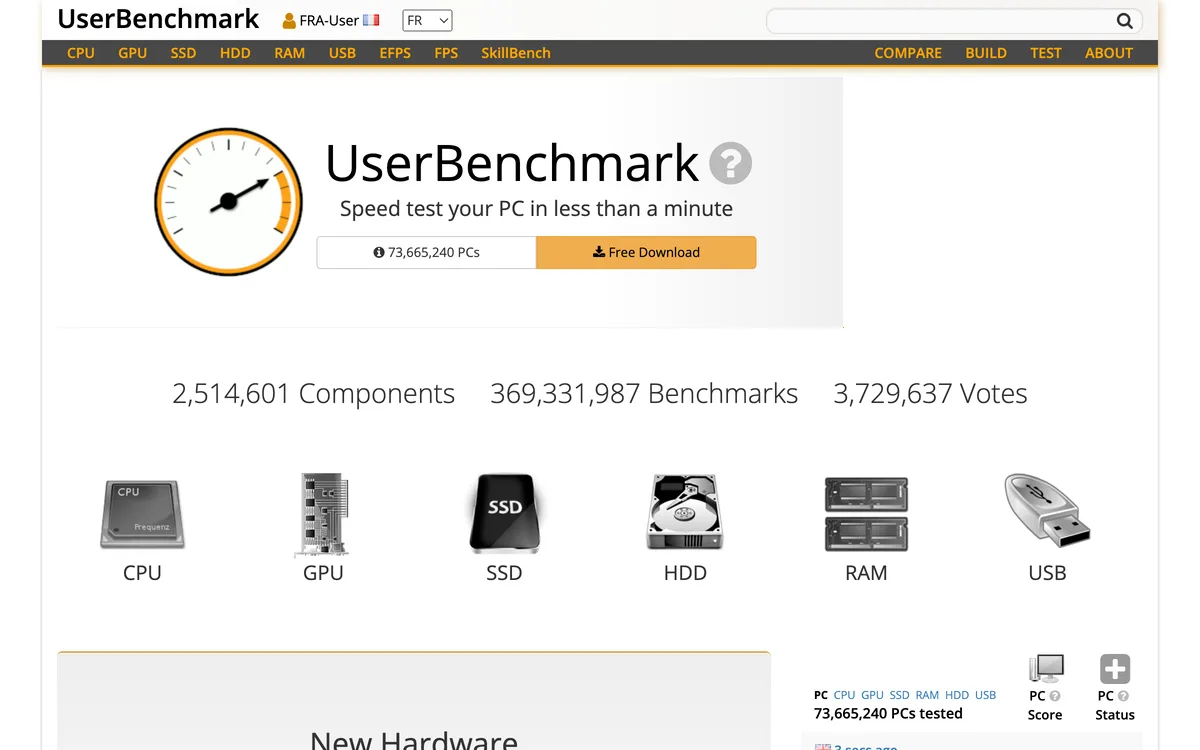
Task: Click the SSD label under the drive icon
Action: (x=504, y=573)
